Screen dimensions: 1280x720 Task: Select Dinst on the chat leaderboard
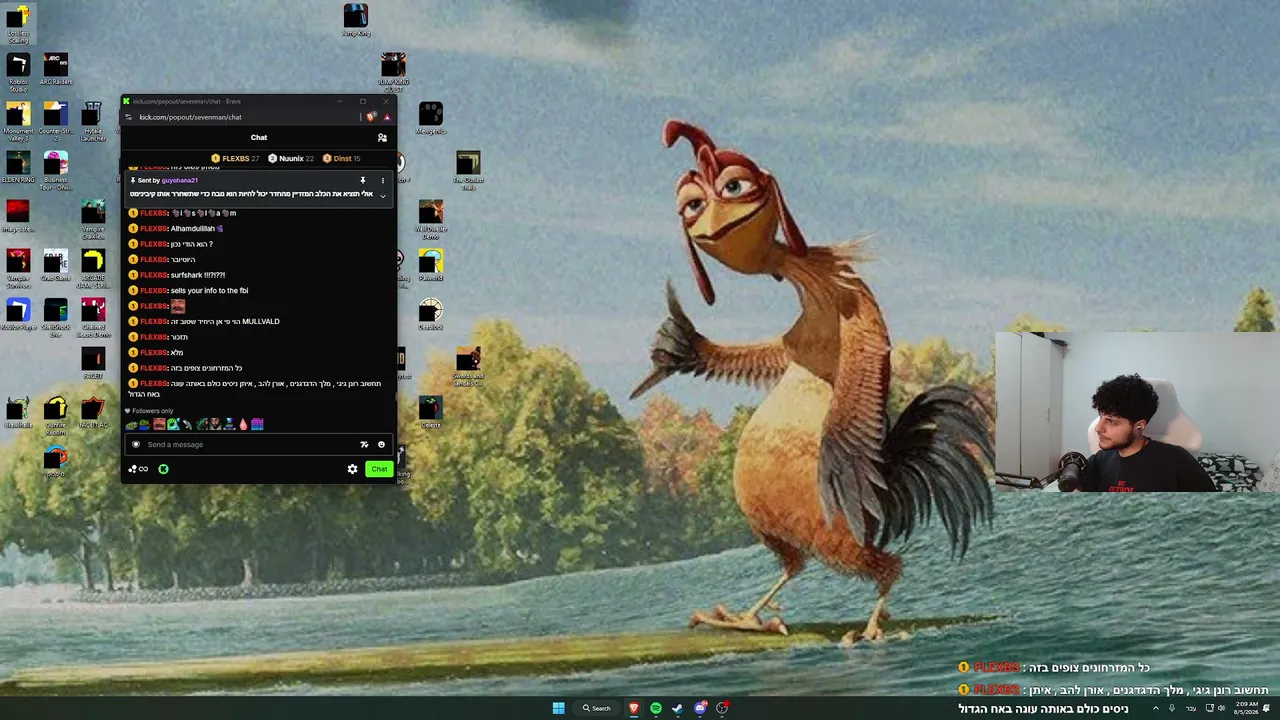click(342, 158)
